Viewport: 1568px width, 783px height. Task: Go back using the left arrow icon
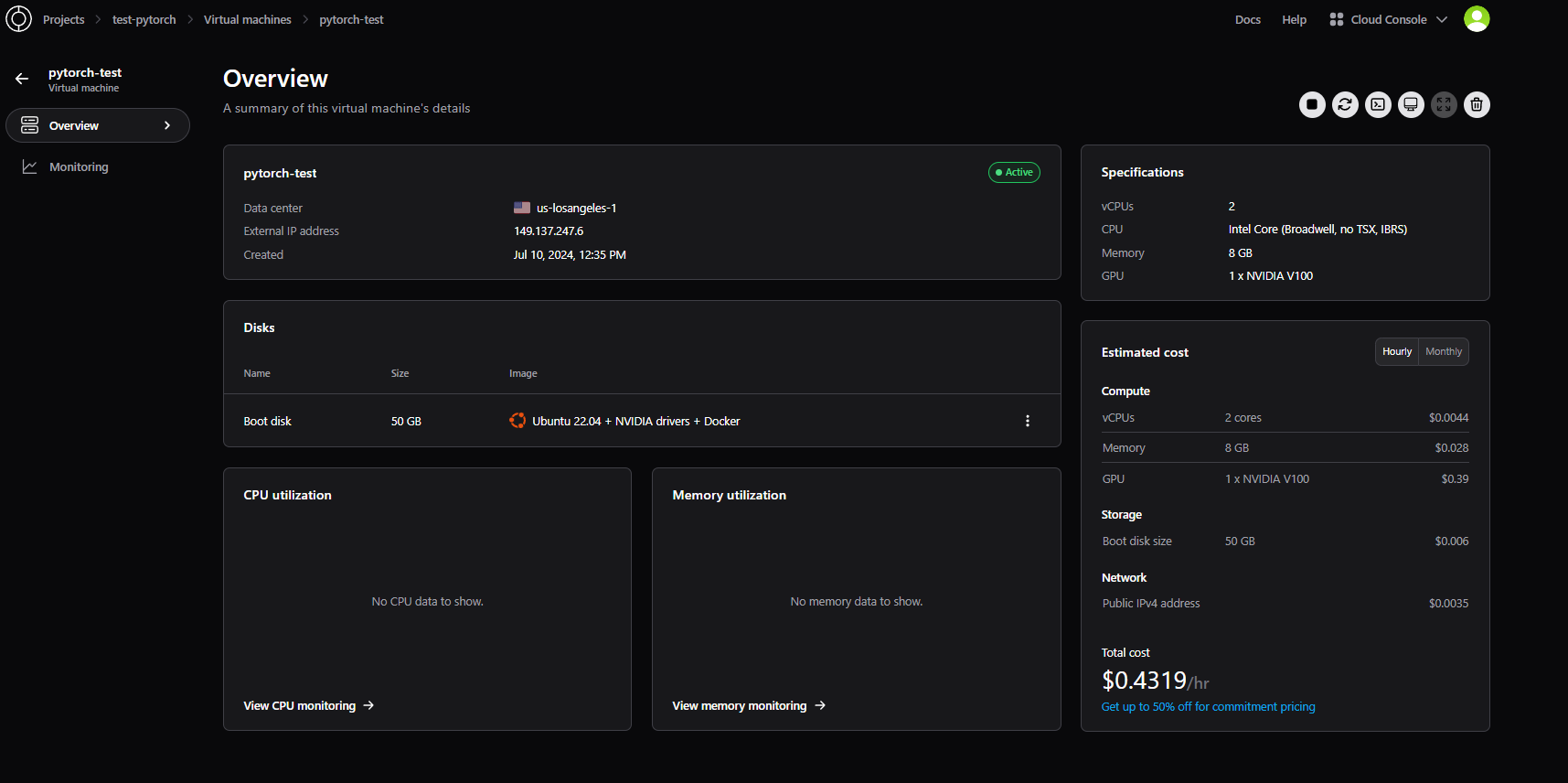coord(22,79)
